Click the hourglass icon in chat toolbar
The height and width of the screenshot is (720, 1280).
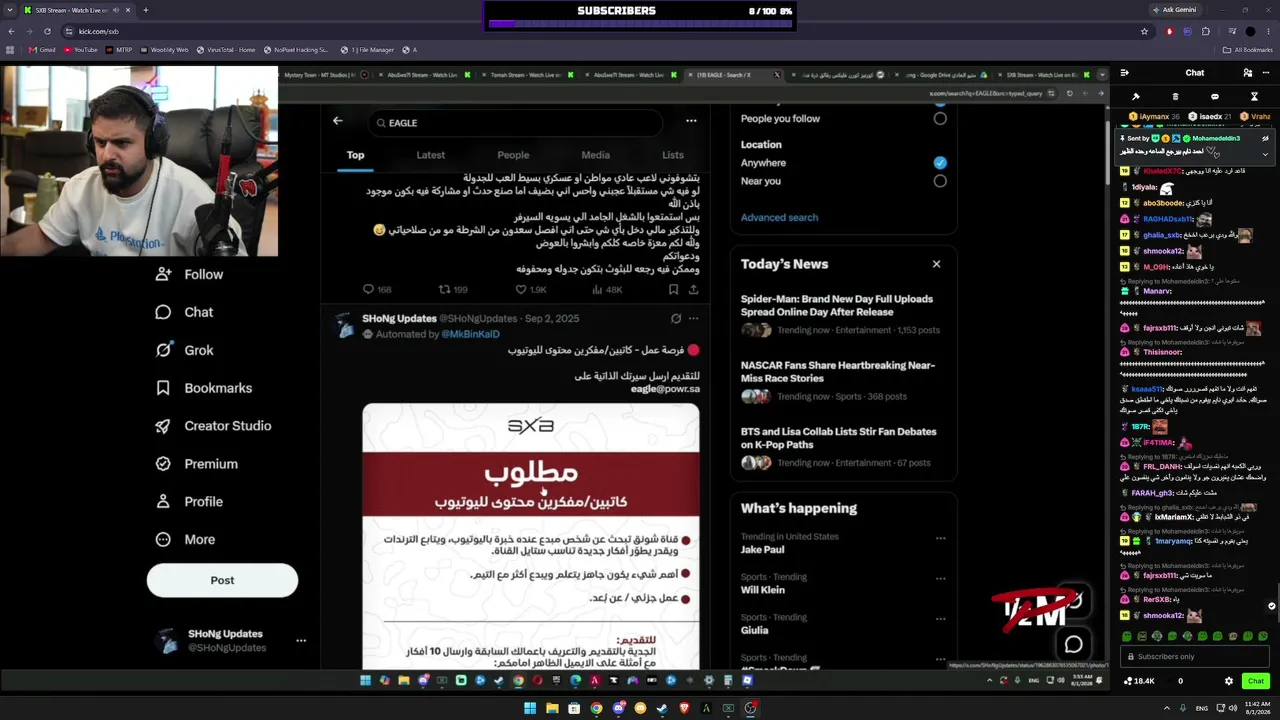(x=1254, y=97)
